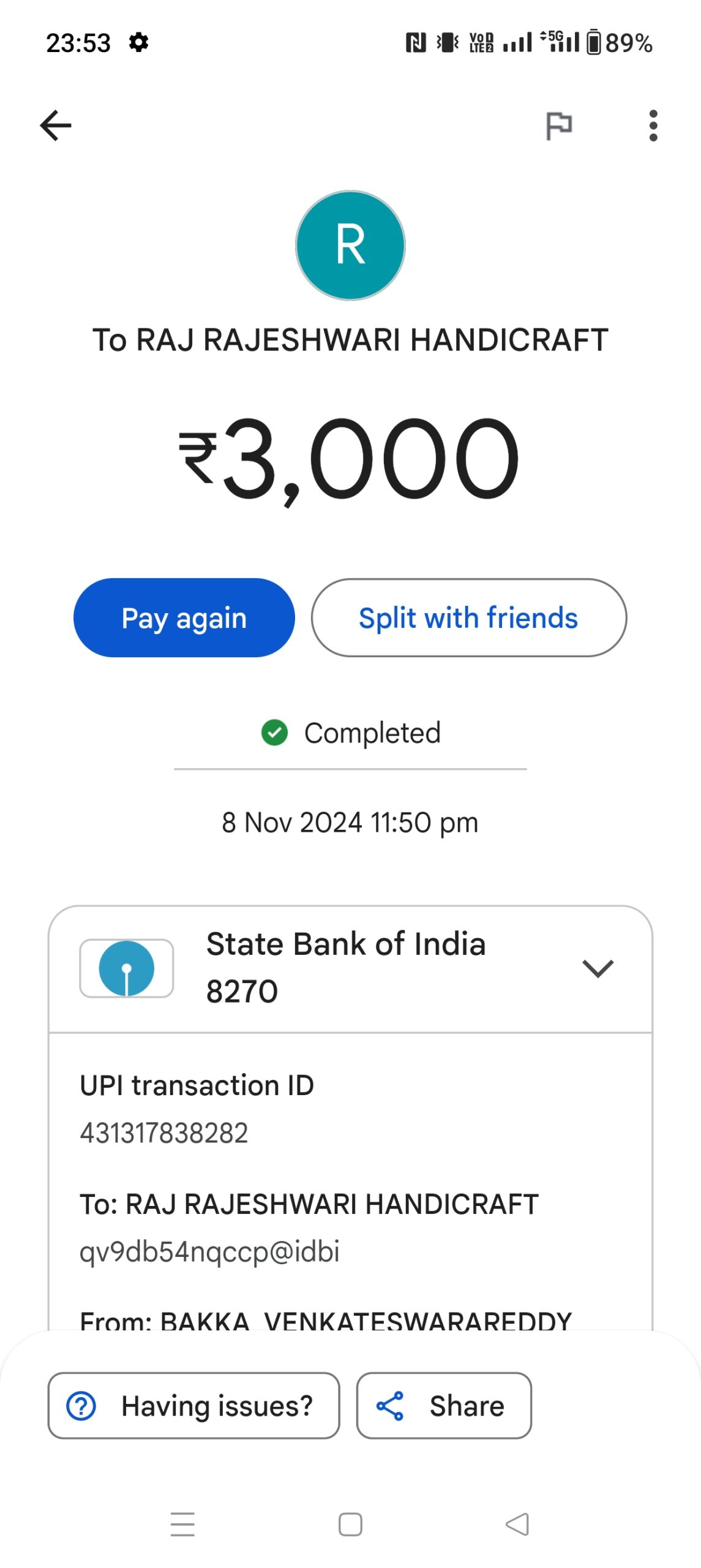The image size is (701, 1568).
Task: Tap the back arrow
Action: click(56, 126)
